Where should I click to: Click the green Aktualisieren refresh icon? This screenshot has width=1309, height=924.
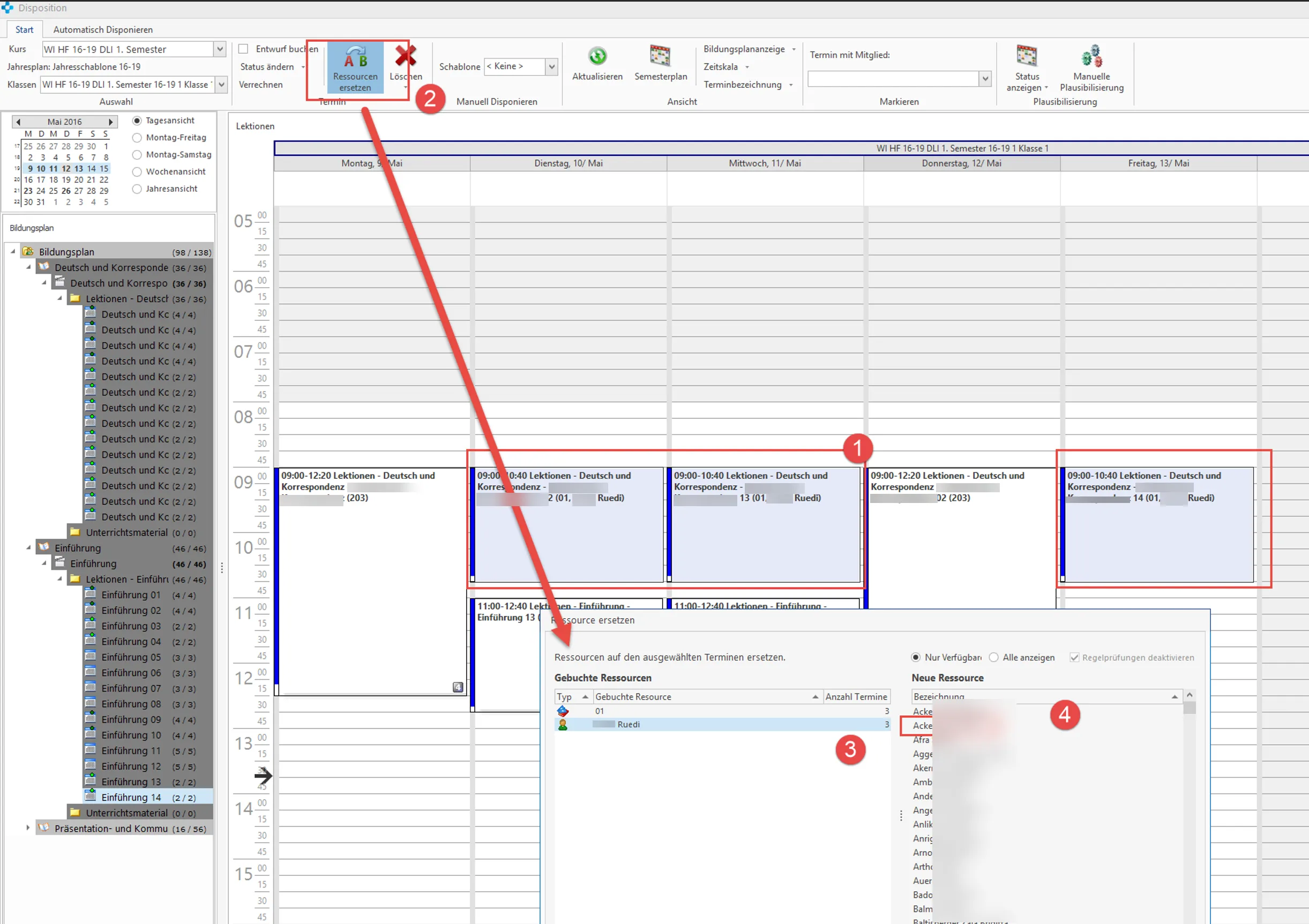[x=597, y=56]
